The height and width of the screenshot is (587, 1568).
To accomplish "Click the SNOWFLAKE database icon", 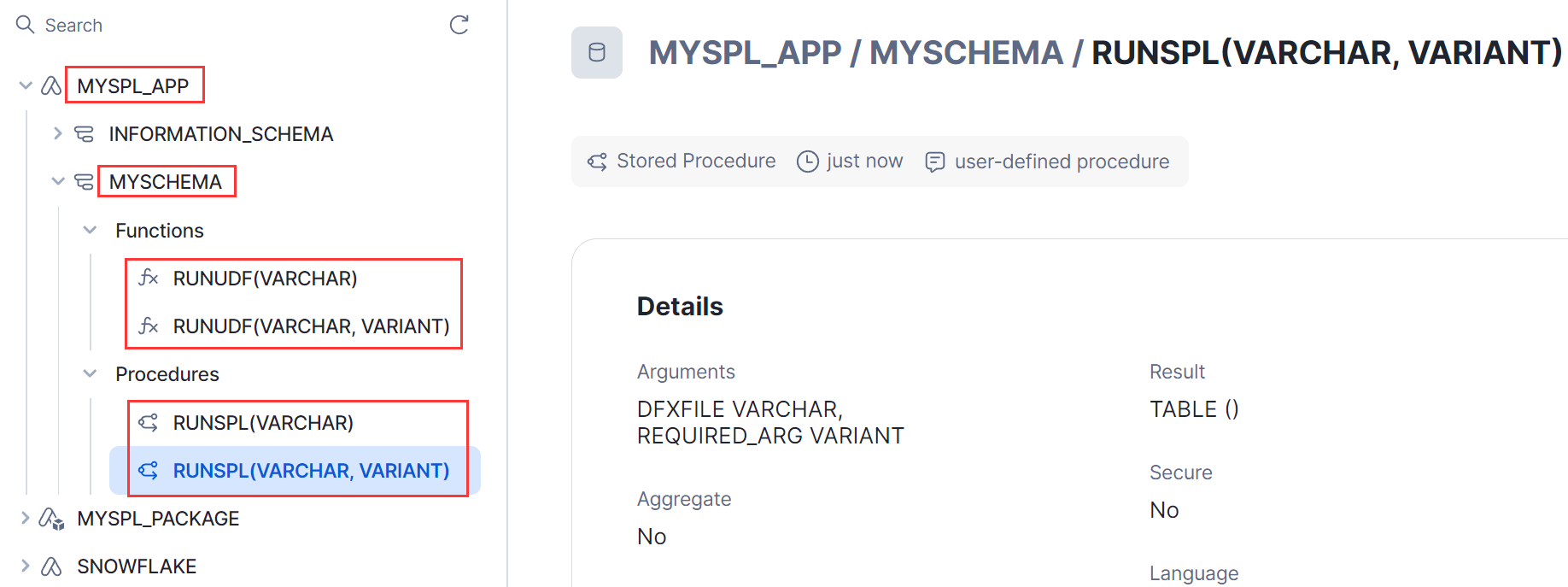I will pyautogui.click(x=51, y=566).
